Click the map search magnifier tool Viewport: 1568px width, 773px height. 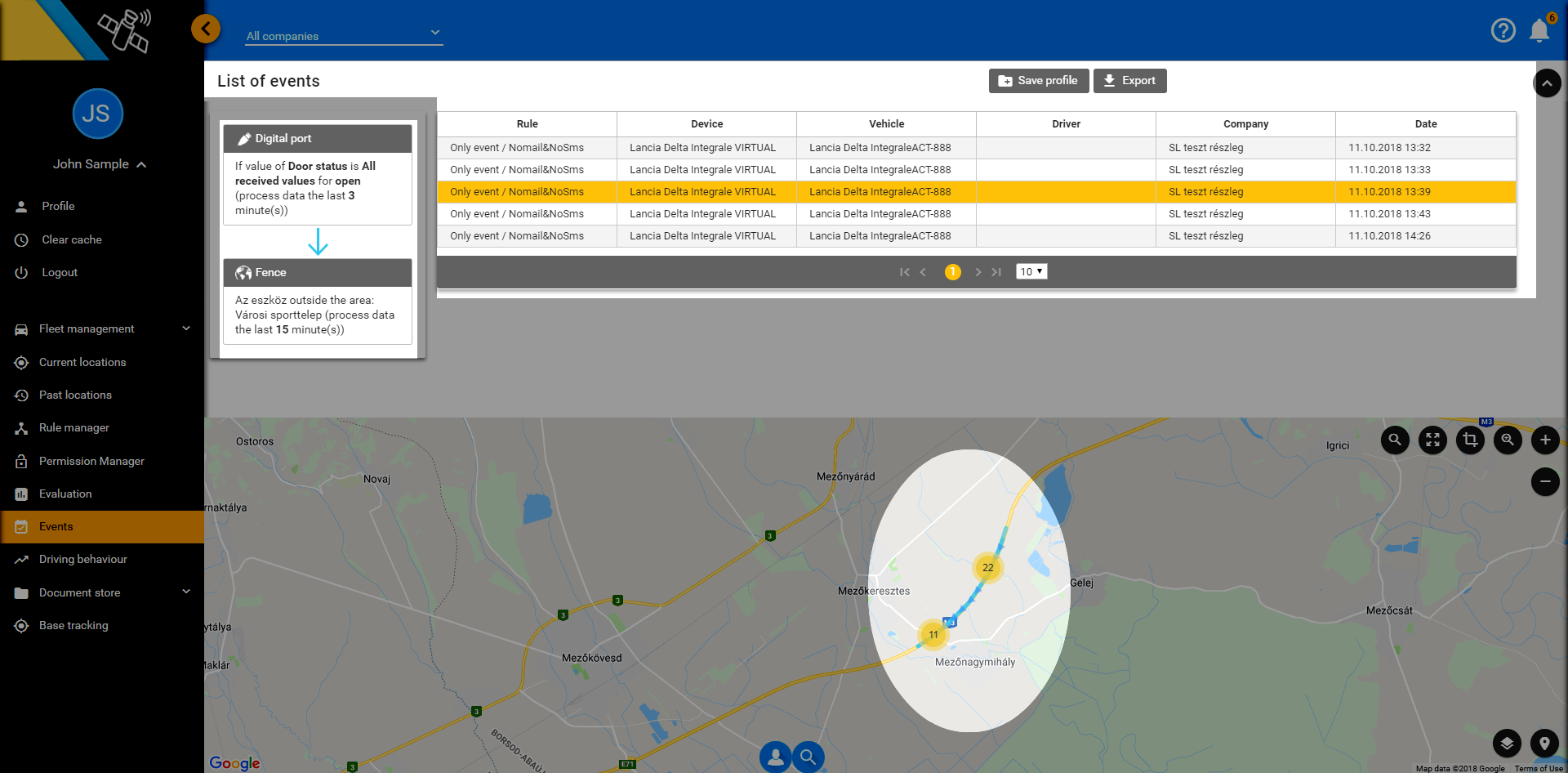pos(1395,440)
